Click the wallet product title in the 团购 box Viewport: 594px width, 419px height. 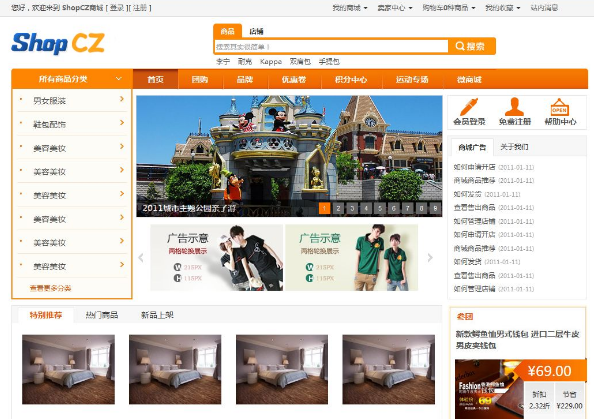pos(517,339)
